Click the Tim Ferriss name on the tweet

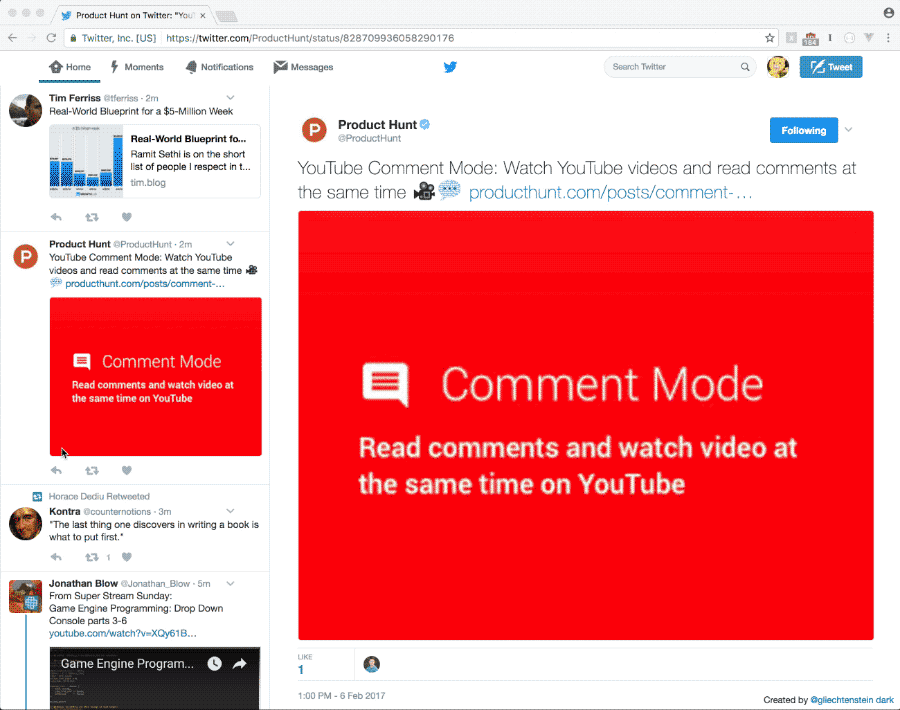(x=75, y=98)
